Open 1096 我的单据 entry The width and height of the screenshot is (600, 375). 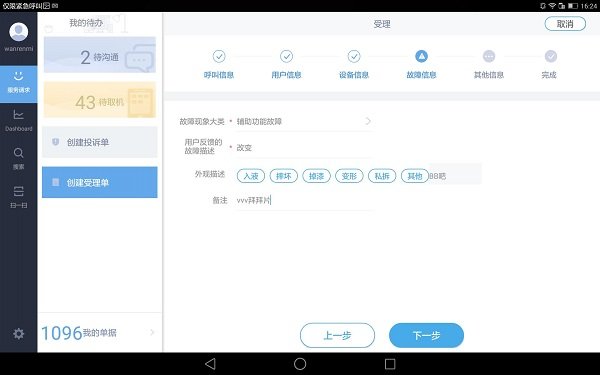[x=99, y=333]
